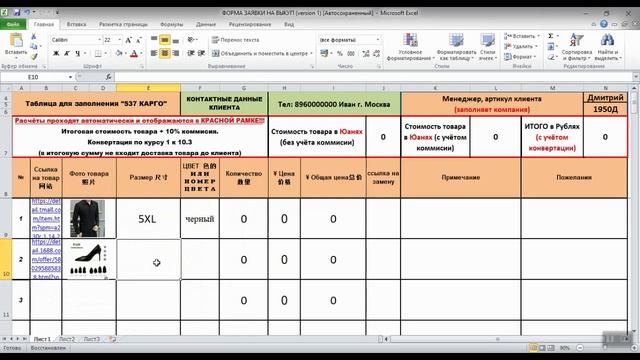Click the cell borders icon
Image resolution: width=640 pixels, height=360 pixels.
98,53
